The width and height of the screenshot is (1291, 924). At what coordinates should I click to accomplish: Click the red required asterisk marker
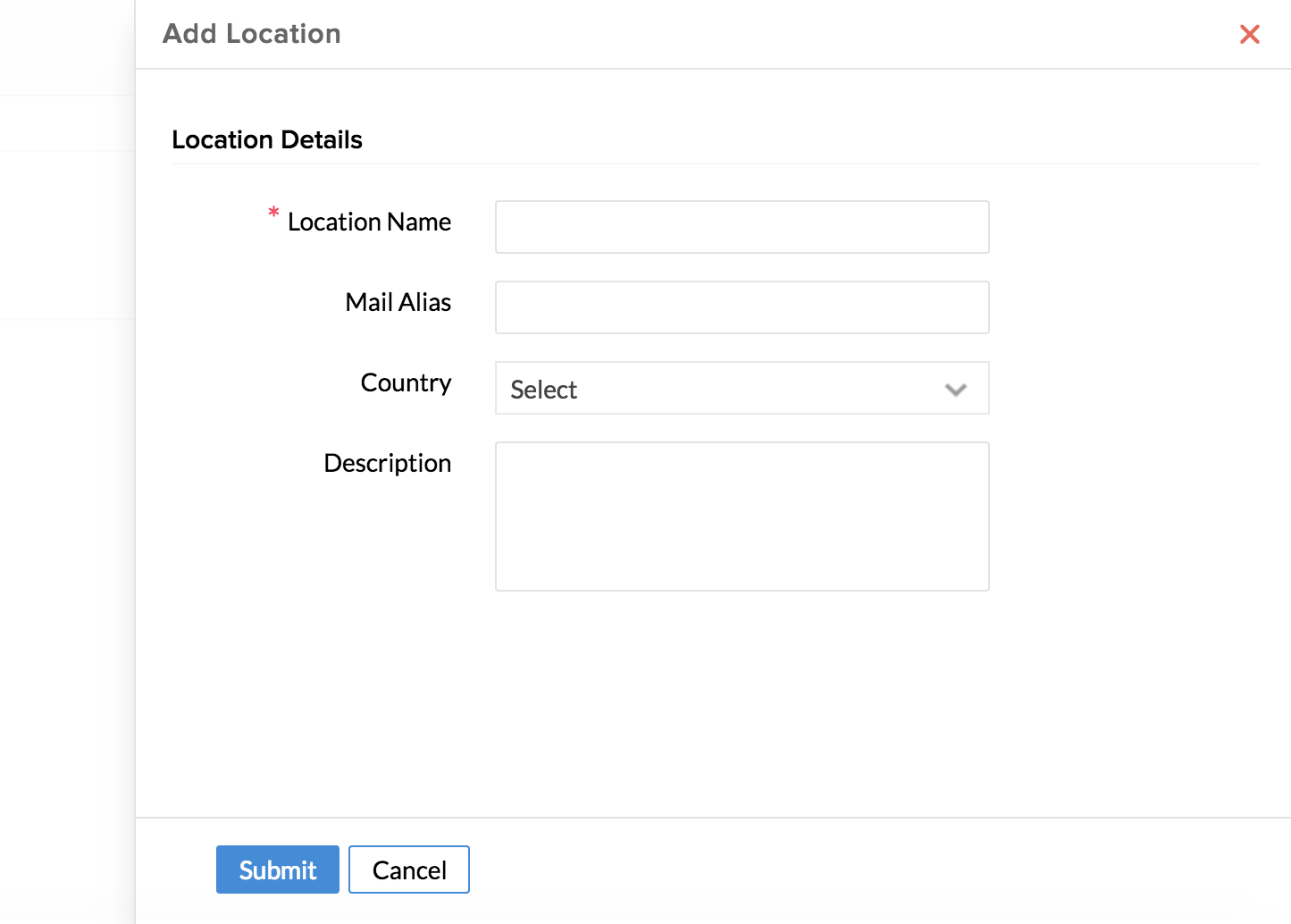pos(273,214)
